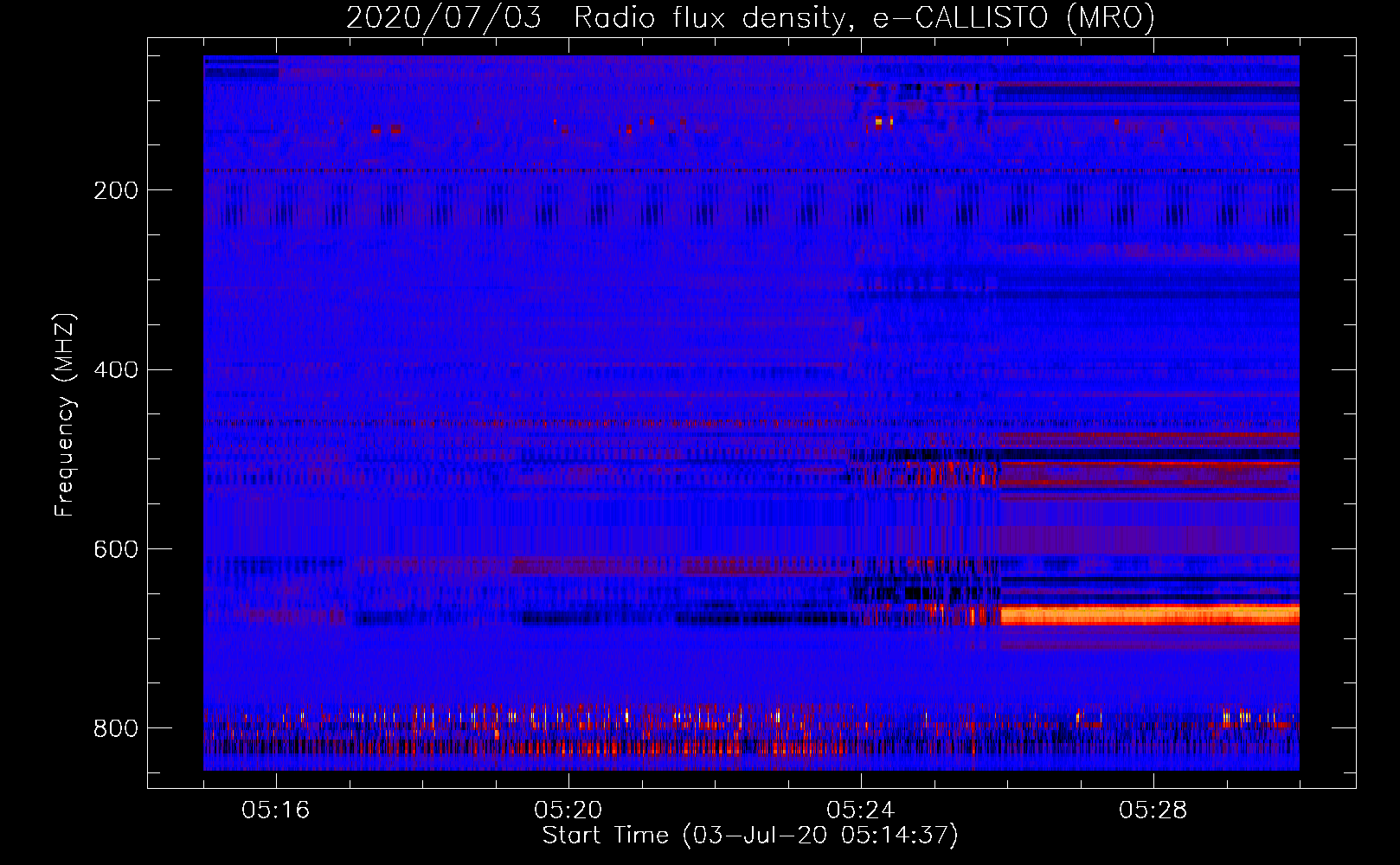Click the 05:20 time tick label
Screen dimensions: 1400x865
(x=568, y=811)
